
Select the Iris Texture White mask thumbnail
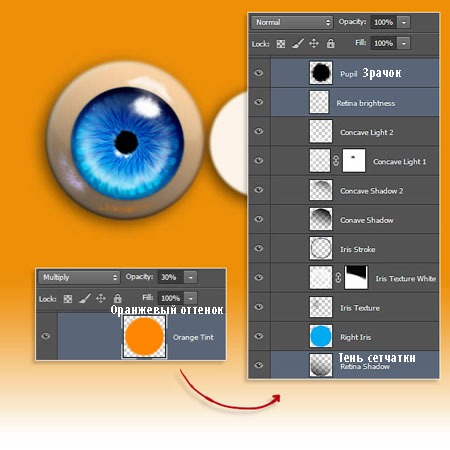pyautogui.click(x=356, y=278)
